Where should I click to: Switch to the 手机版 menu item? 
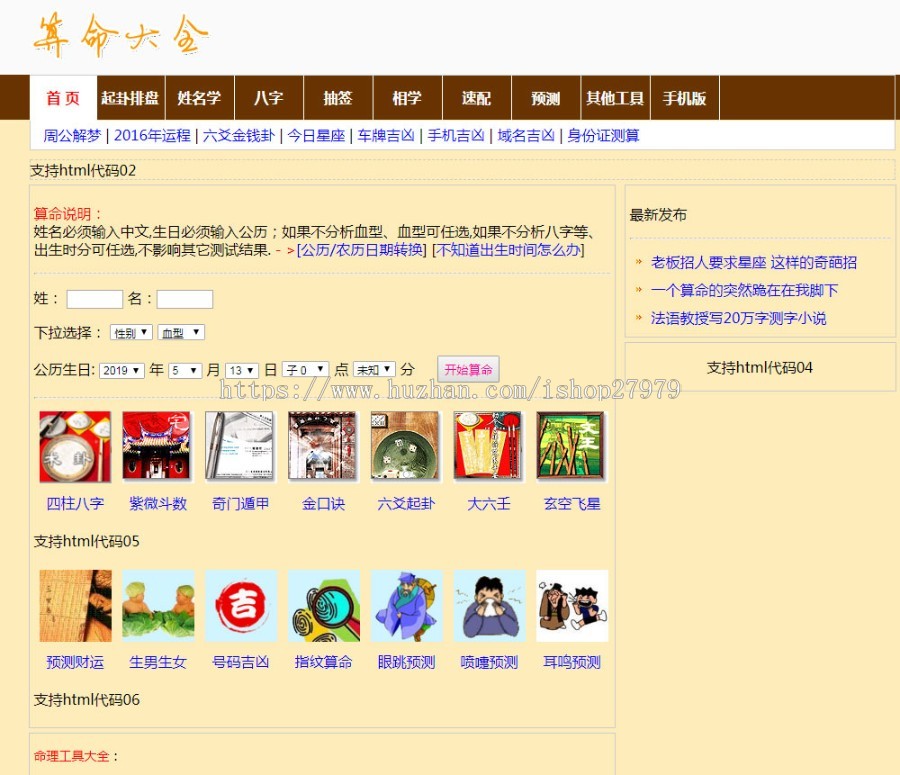pos(684,98)
